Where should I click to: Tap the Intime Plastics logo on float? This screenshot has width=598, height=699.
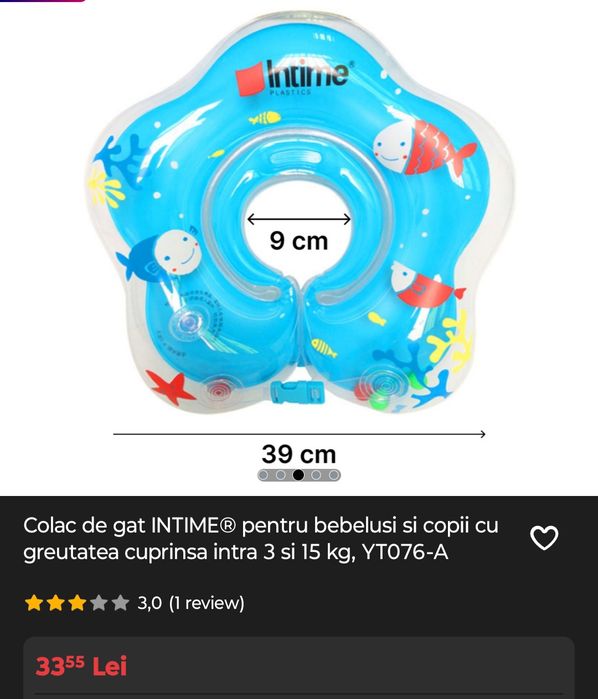click(295, 77)
